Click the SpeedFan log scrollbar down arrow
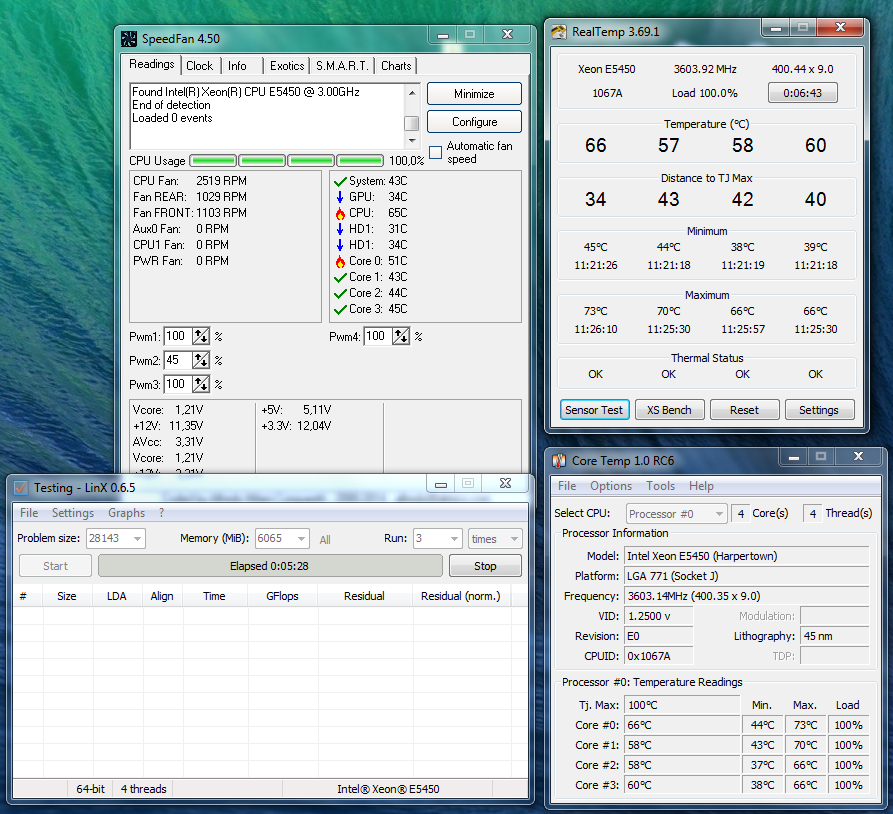 tap(412, 141)
